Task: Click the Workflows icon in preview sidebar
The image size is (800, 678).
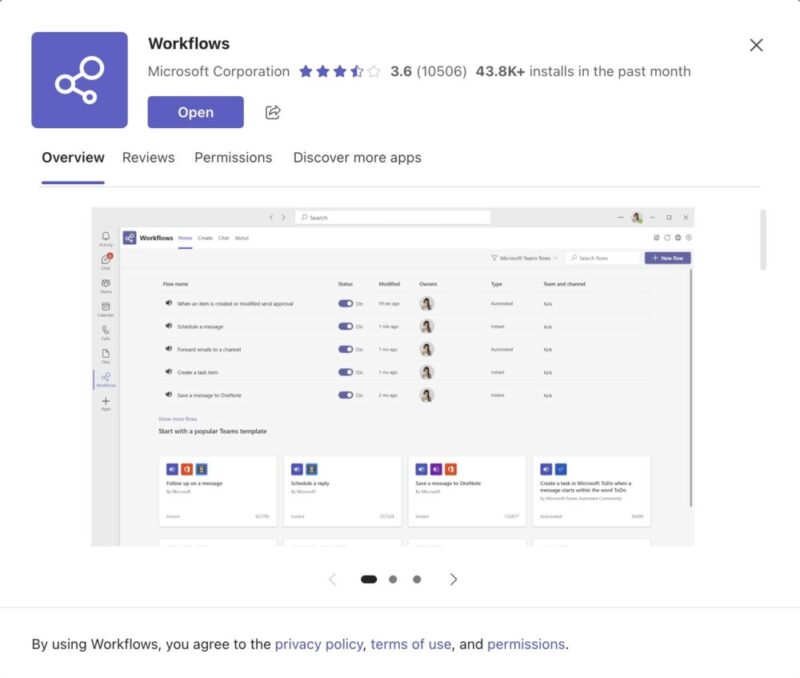Action: point(106,379)
